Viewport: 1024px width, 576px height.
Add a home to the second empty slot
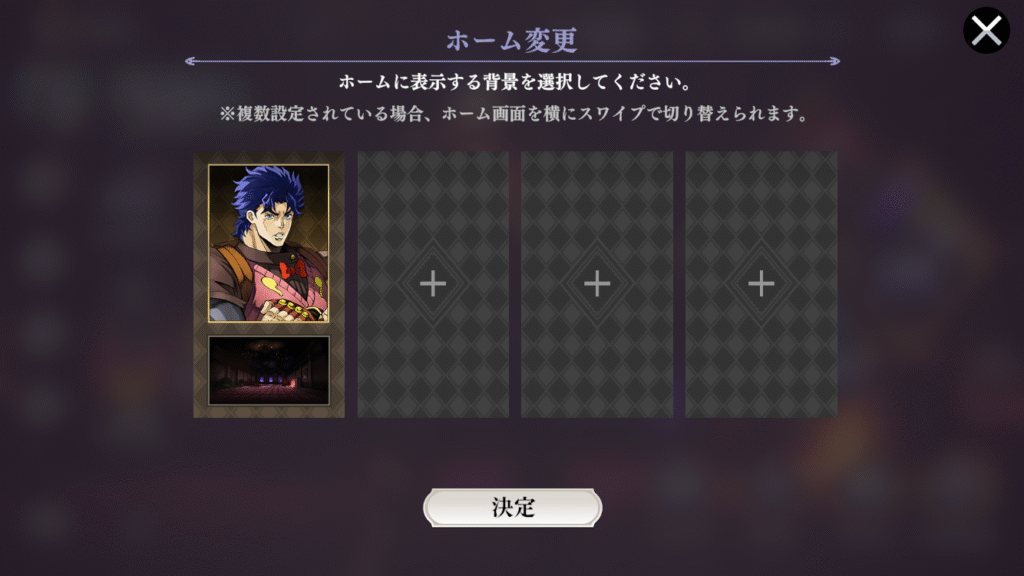tap(433, 285)
